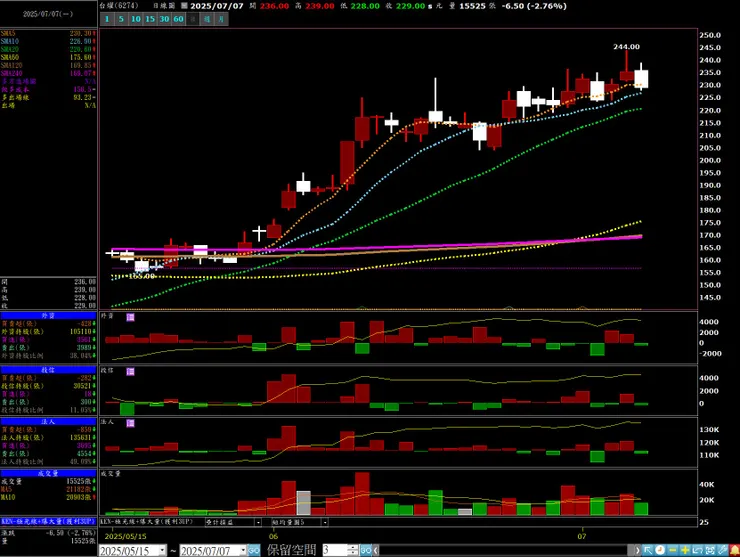The height and width of the screenshot is (557, 740).
Task: Select the daily (日) chart period
Action: pyautogui.click(x=193, y=19)
